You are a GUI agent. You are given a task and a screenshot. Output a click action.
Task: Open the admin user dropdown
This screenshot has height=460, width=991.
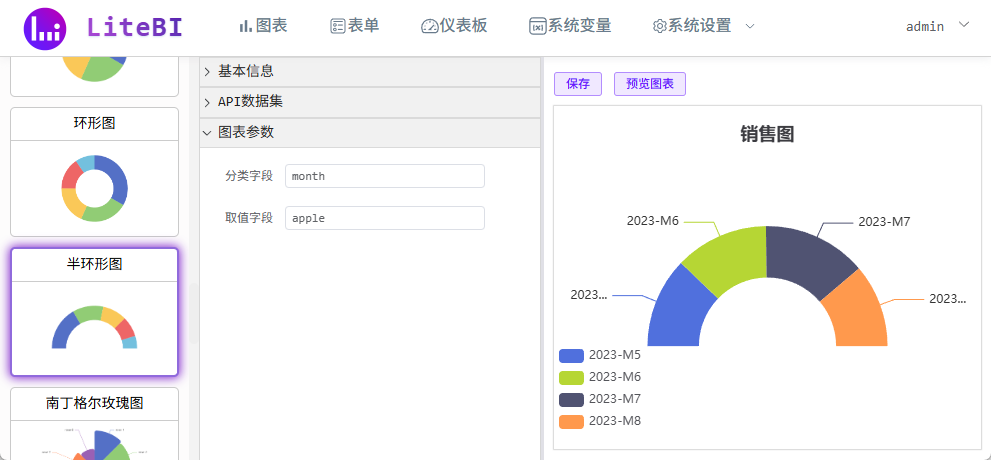(936, 26)
